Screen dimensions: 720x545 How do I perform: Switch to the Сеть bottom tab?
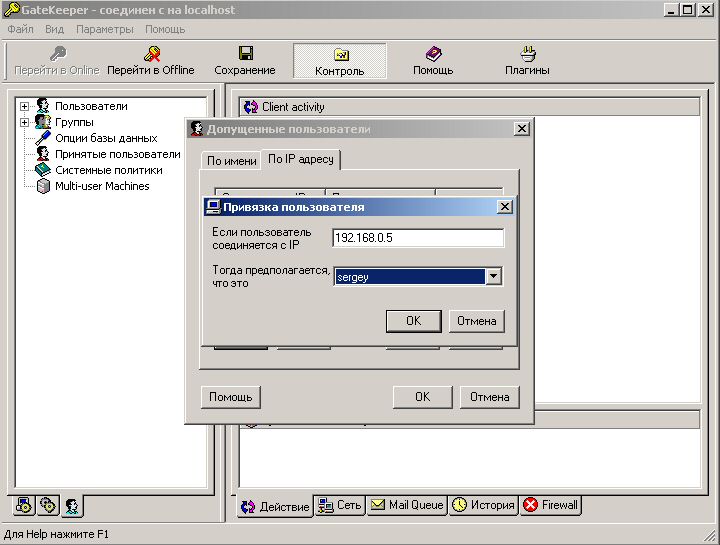tap(340, 506)
